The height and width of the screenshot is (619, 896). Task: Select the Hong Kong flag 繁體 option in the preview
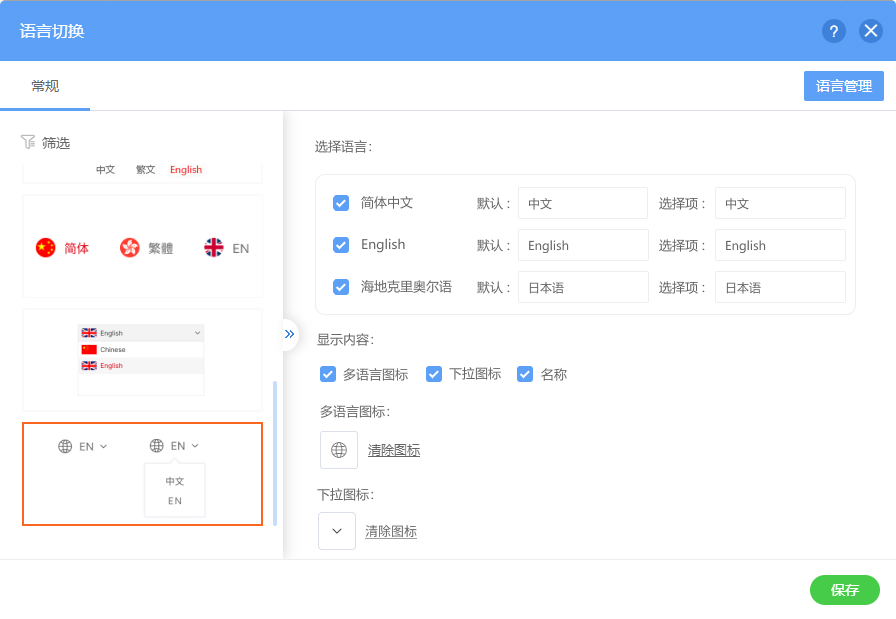[146, 248]
